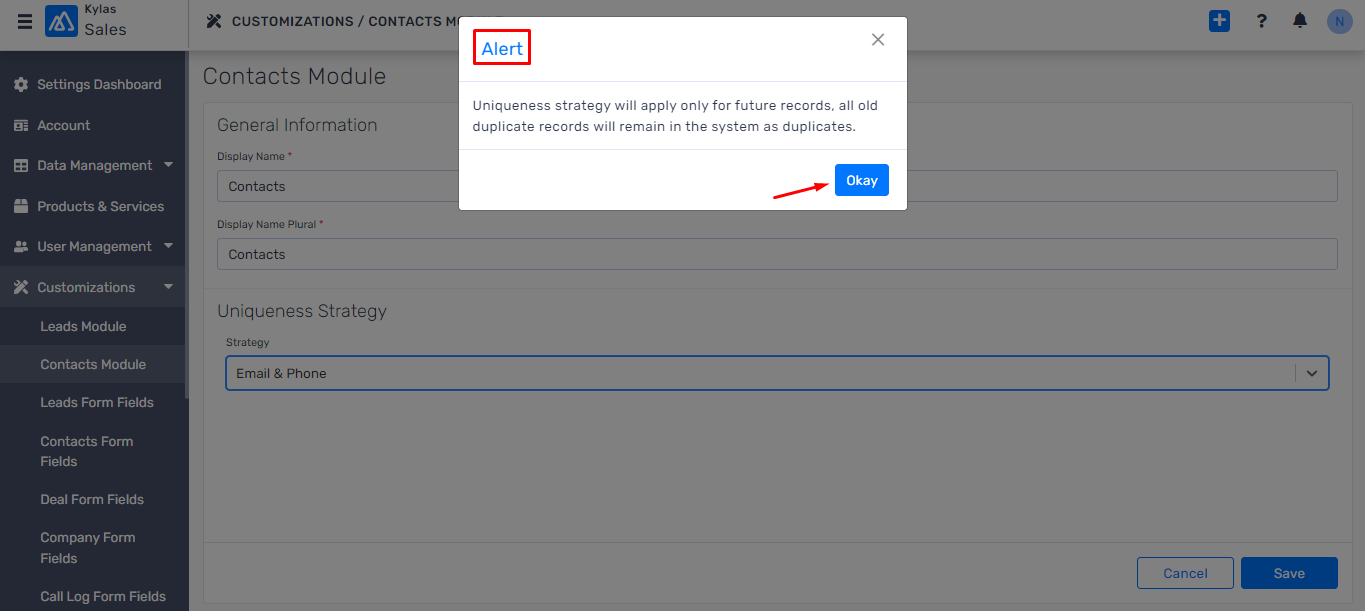
Task: Click the Settings Dashboard gear icon
Action: (x=20, y=85)
